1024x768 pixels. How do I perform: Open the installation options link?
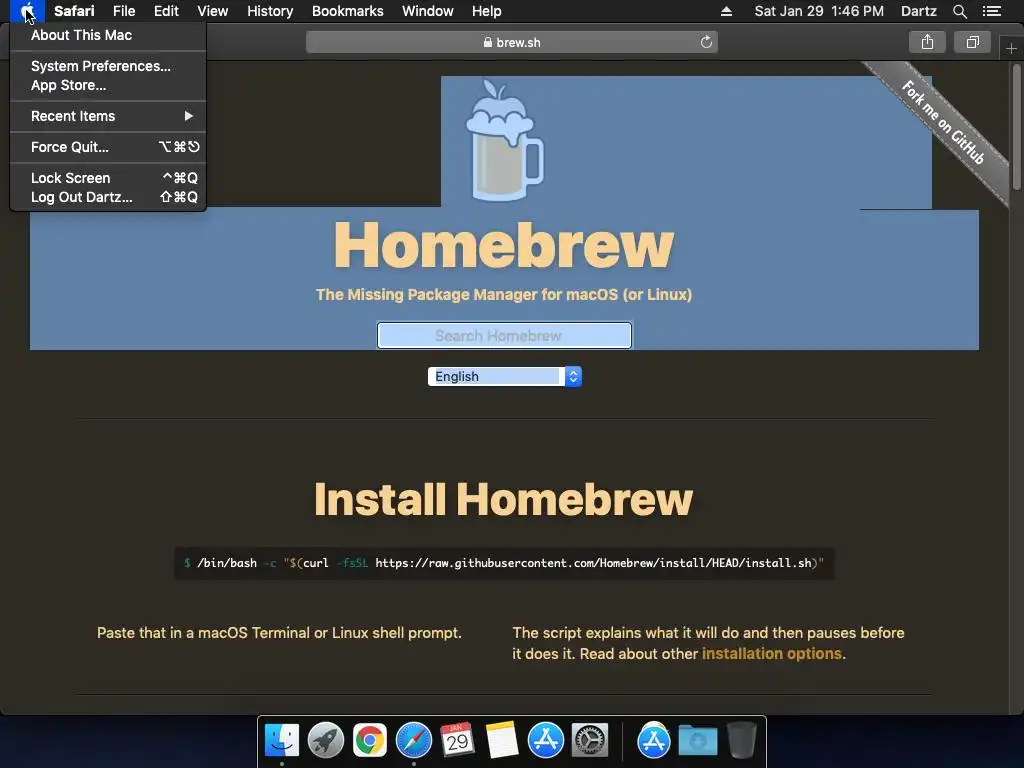click(771, 654)
